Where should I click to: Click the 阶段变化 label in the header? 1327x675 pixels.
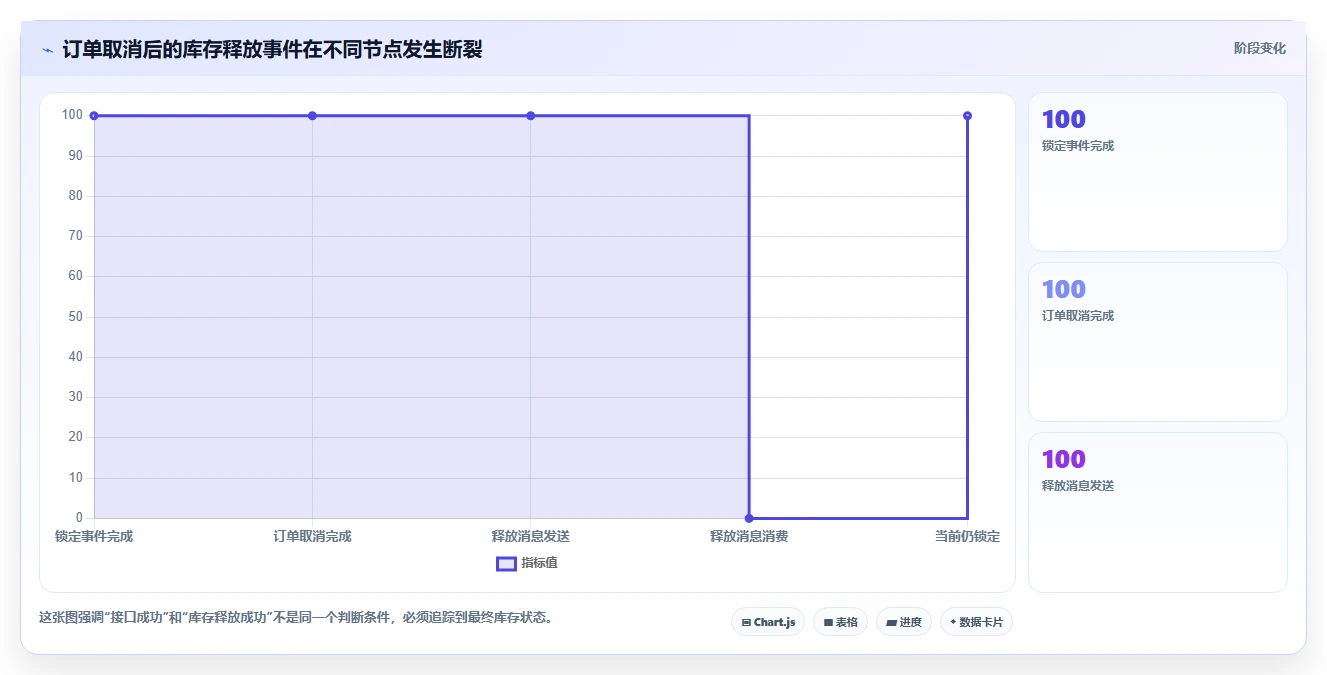(1259, 48)
